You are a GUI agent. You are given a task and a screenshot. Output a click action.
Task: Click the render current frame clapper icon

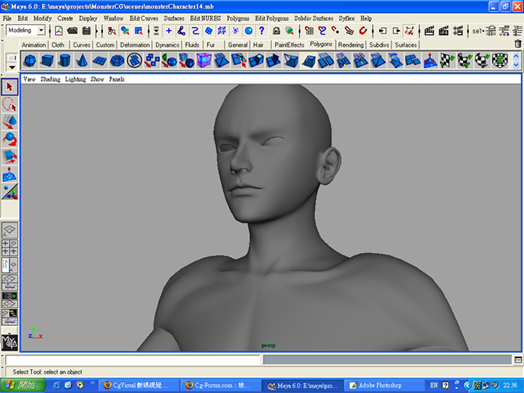click(429, 31)
